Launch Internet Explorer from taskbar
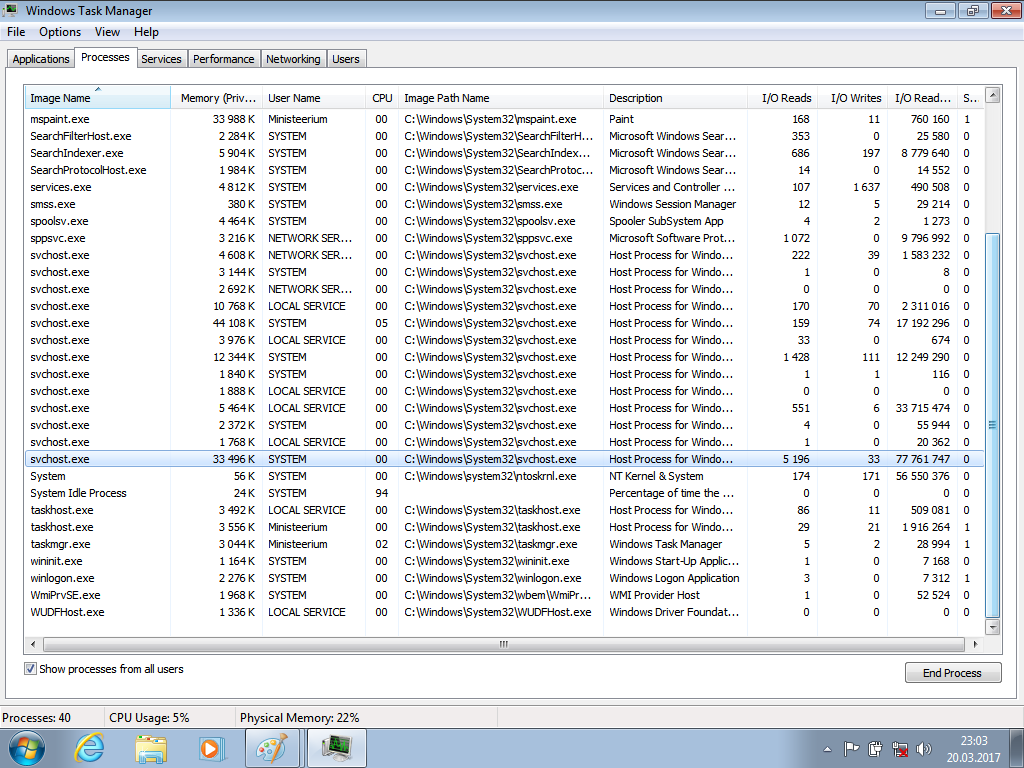 [x=89, y=748]
